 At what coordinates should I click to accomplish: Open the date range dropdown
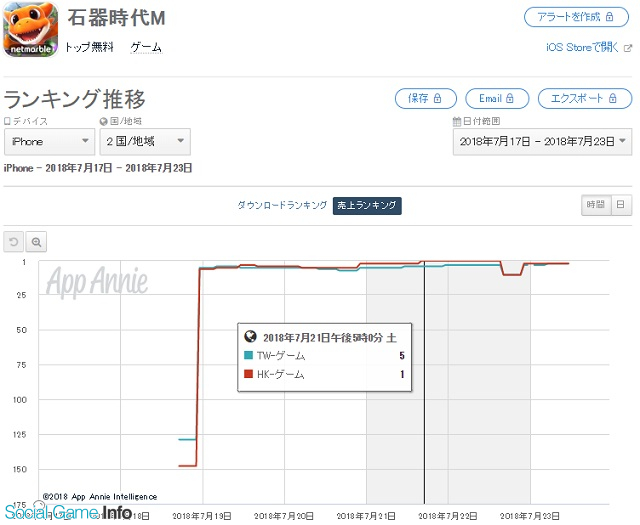pyautogui.click(x=542, y=142)
